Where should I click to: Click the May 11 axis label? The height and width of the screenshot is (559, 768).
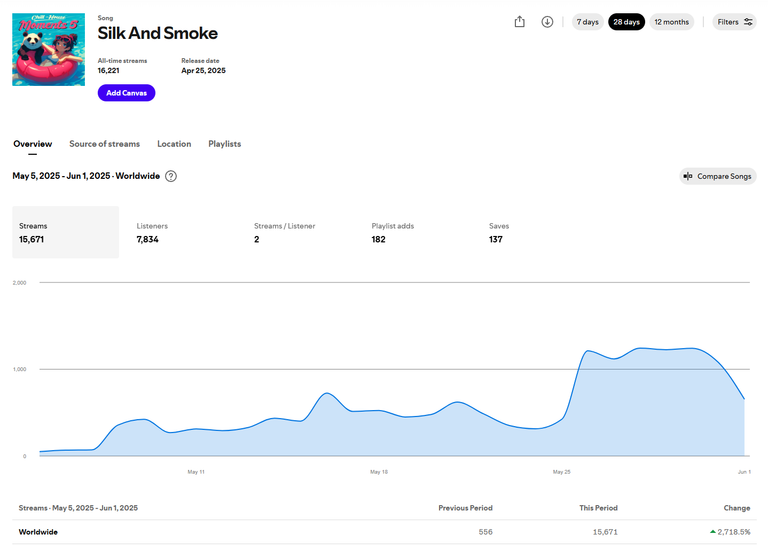pyautogui.click(x=196, y=472)
